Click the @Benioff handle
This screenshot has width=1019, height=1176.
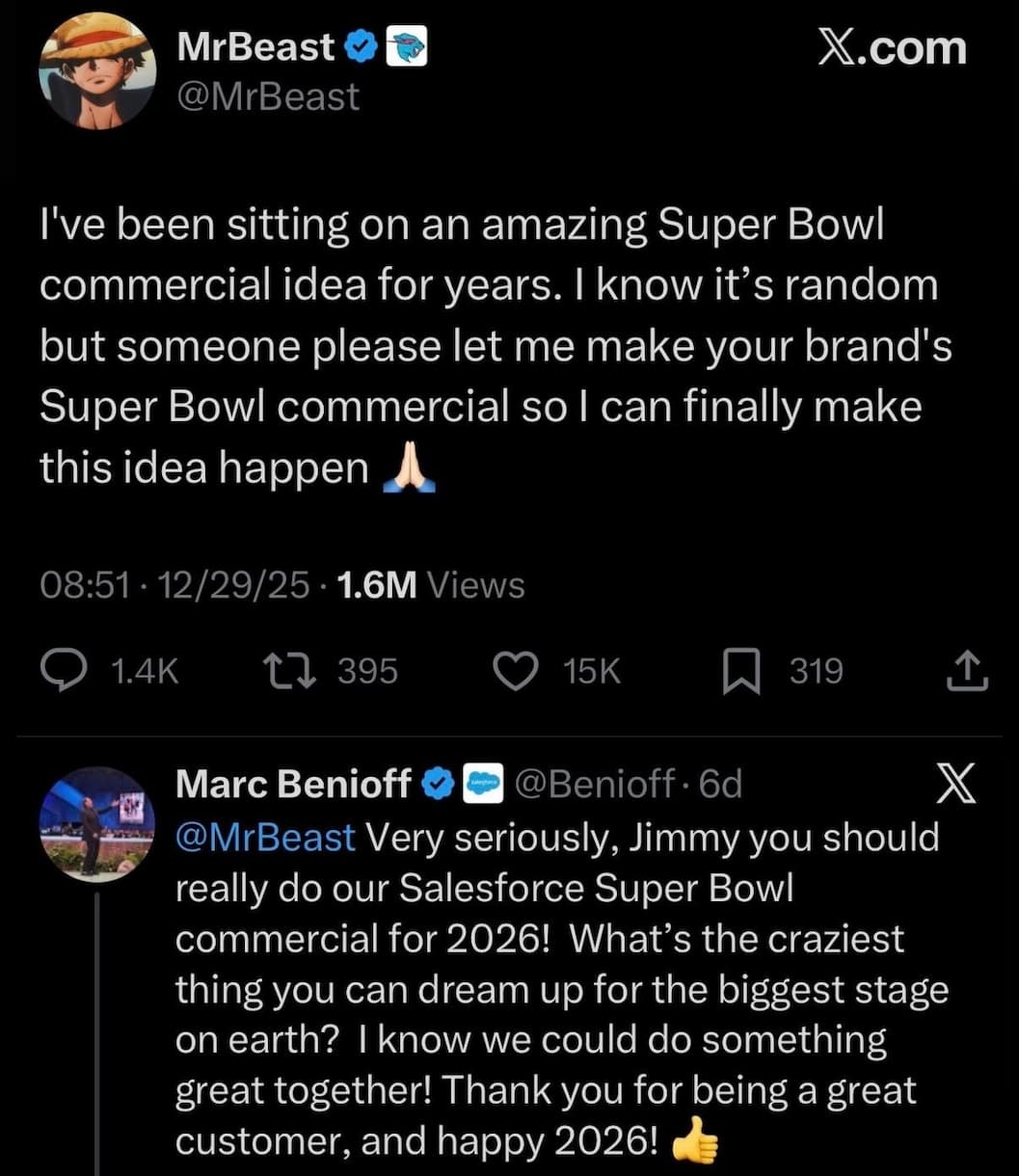pyautogui.click(x=596, y=785)
